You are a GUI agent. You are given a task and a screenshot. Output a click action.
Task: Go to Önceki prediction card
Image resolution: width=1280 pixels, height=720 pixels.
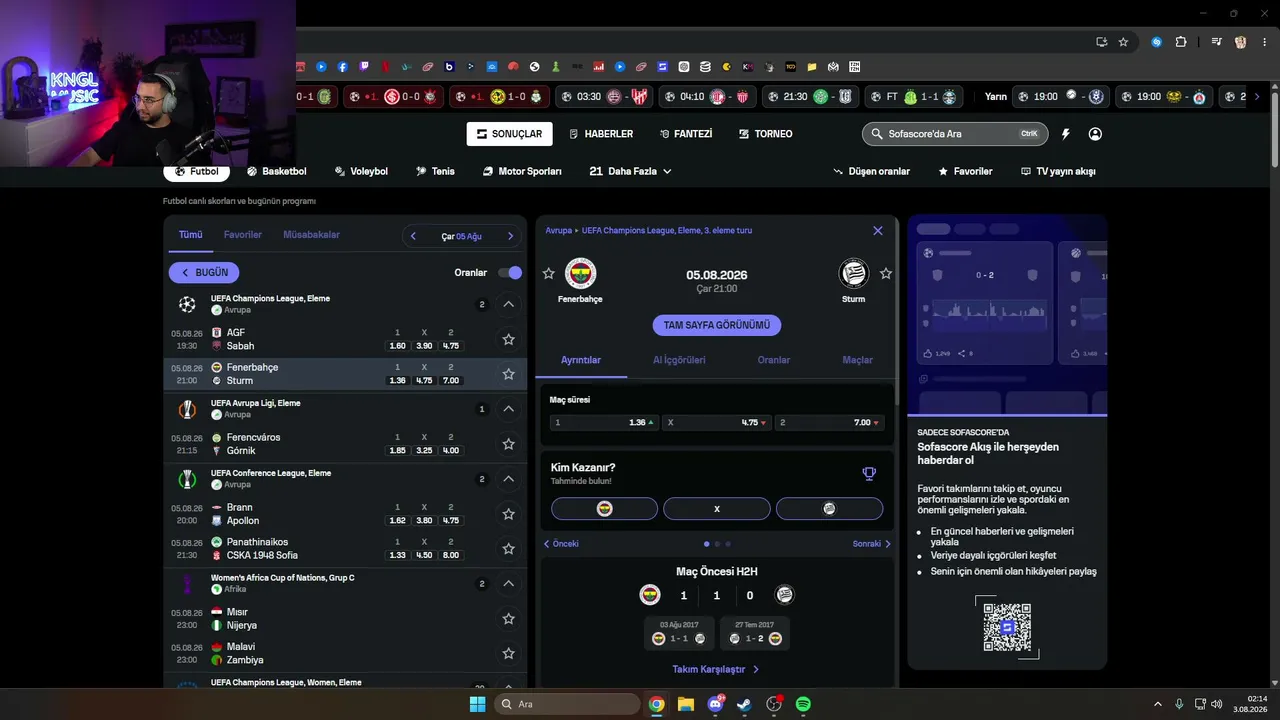pyautogui.click(x=561, y=544)
